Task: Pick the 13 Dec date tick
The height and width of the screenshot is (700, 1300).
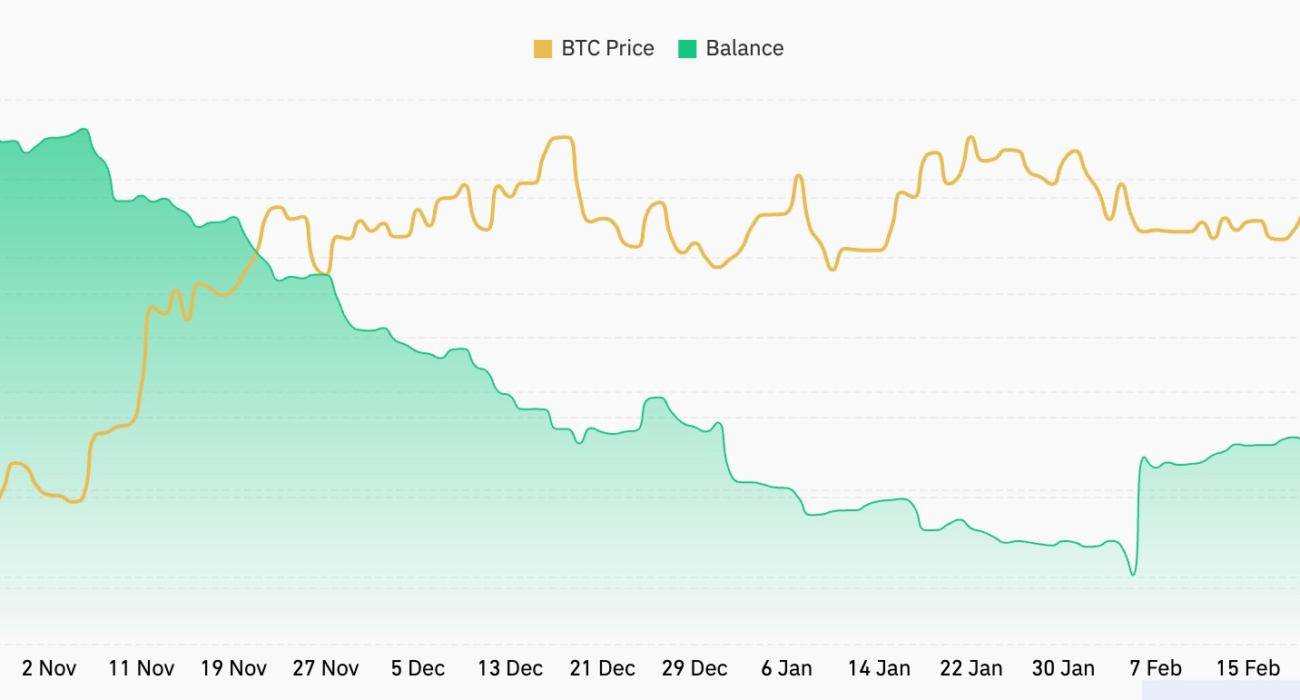Action: tap(510, 668)
